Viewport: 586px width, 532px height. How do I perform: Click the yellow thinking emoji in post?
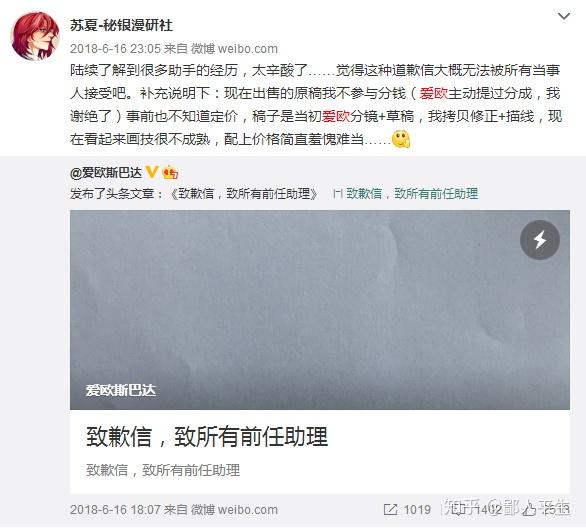point(401,139)
